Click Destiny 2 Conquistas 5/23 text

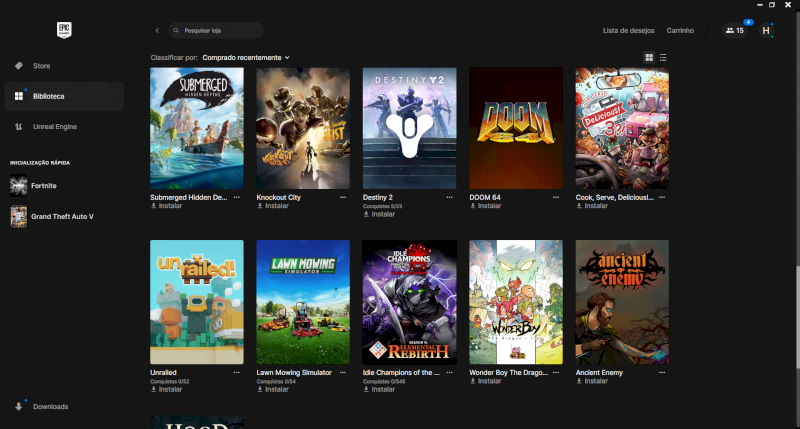382,207
